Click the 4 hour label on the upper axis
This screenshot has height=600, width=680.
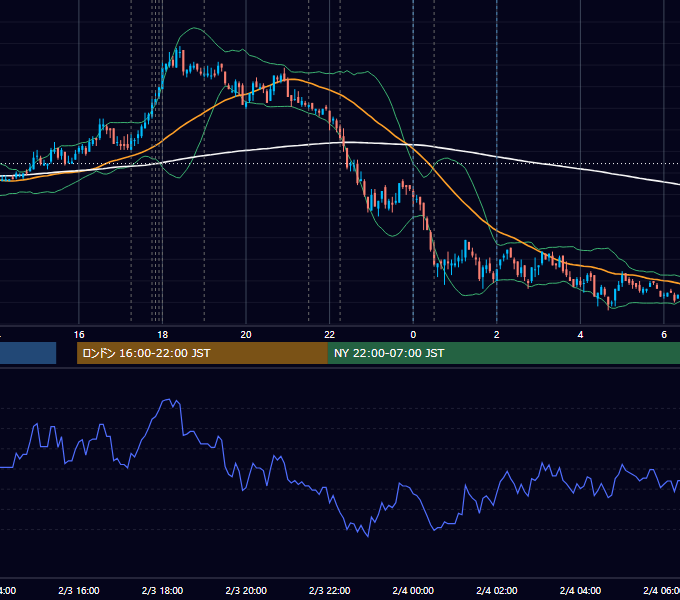580,335
